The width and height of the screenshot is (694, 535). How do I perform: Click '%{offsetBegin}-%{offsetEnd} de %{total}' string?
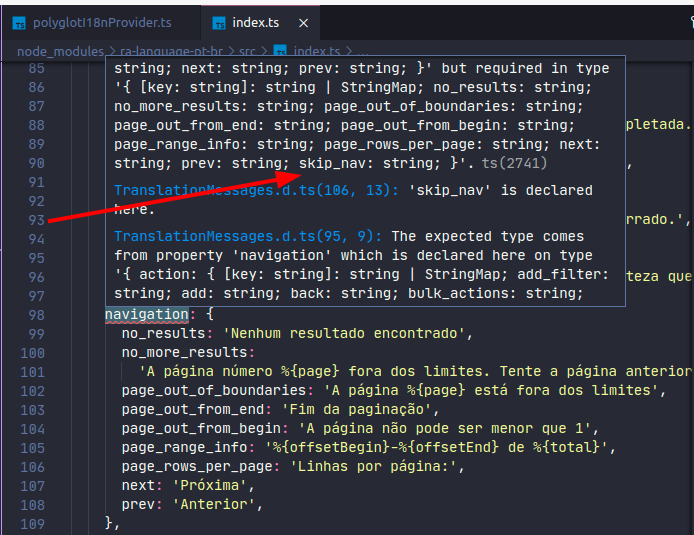coord(436,447)
